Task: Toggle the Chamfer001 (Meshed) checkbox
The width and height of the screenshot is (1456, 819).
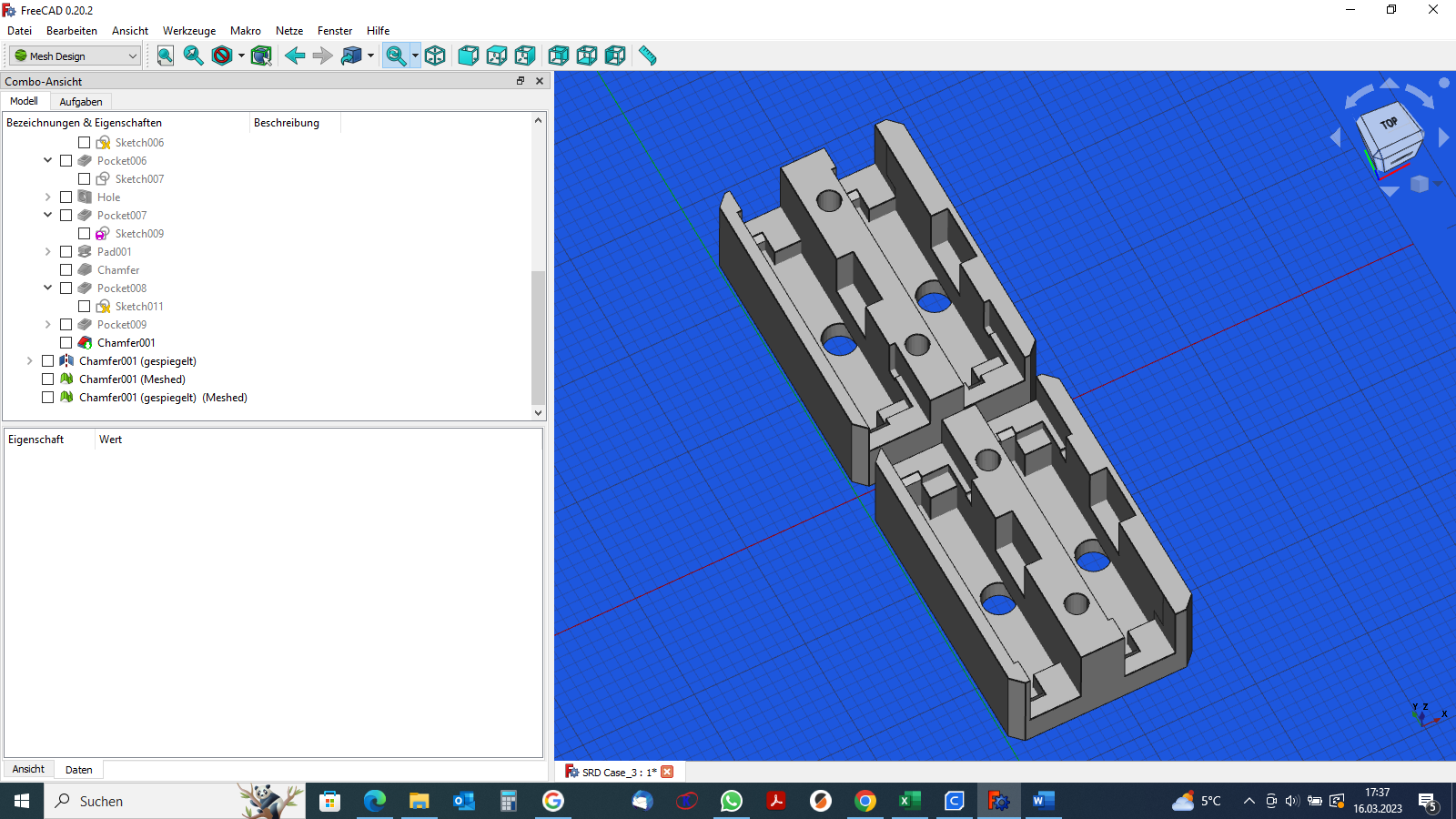Action: [47, 379]
